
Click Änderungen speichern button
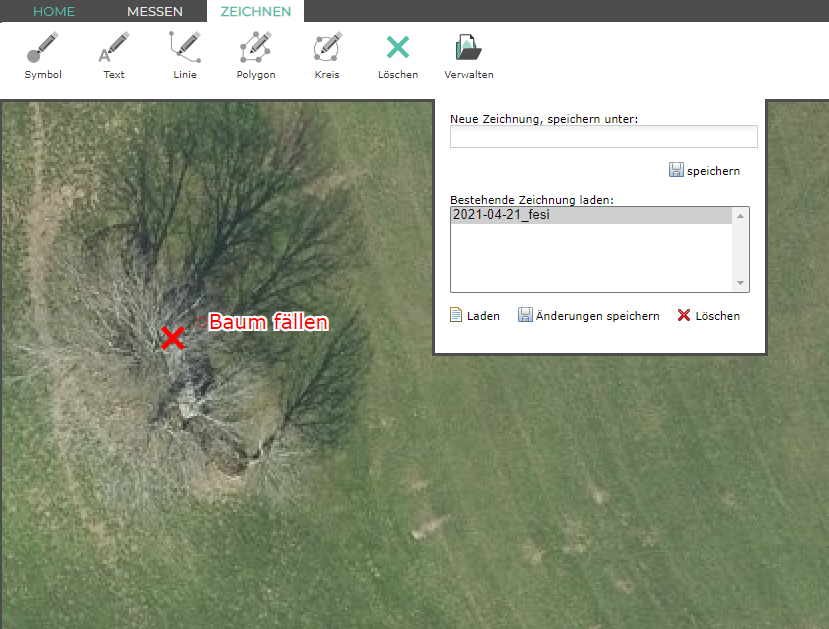(588, 316)
